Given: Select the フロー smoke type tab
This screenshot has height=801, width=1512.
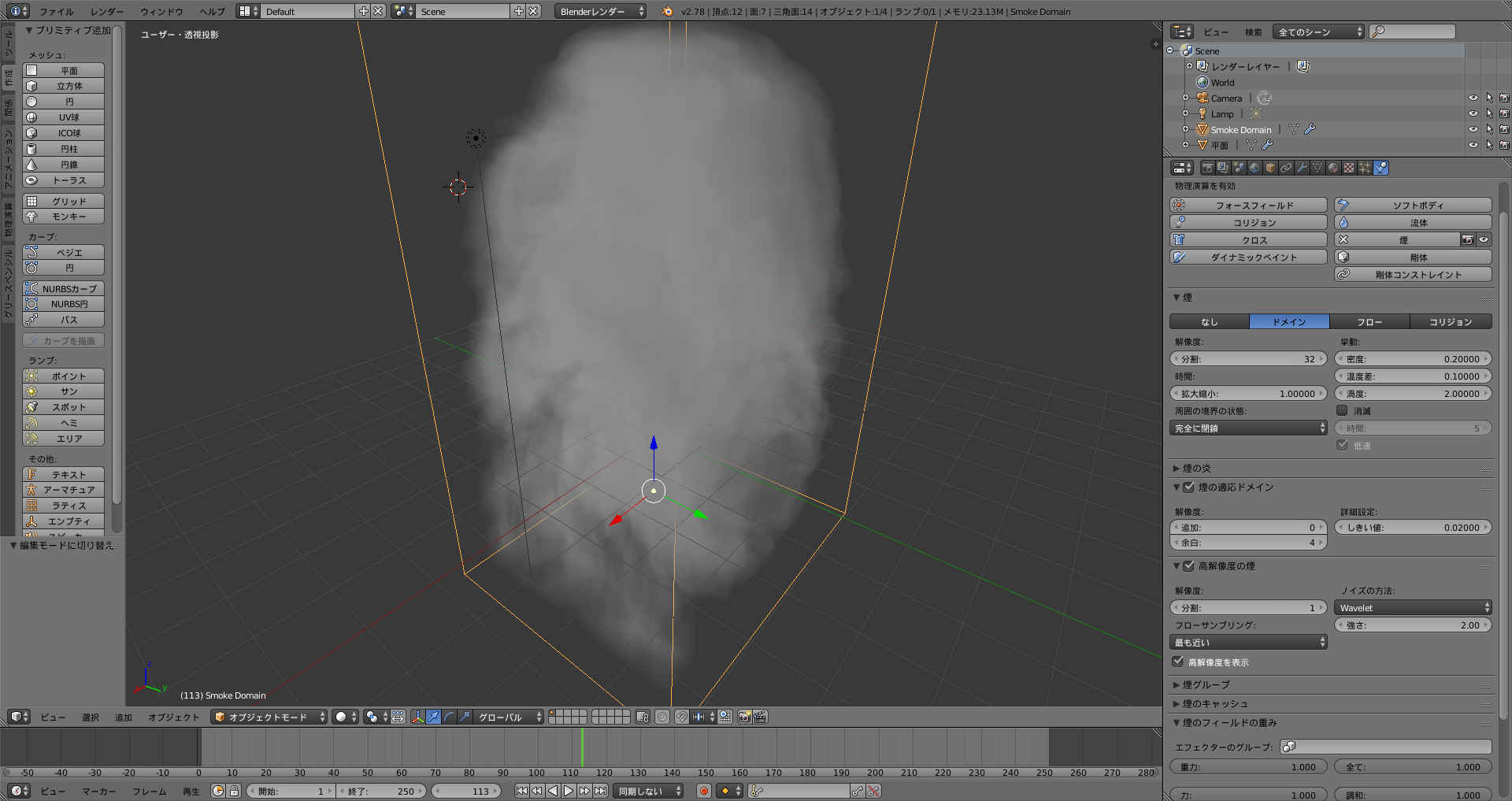Looking at the screenshot, I should pos(1369,321).
